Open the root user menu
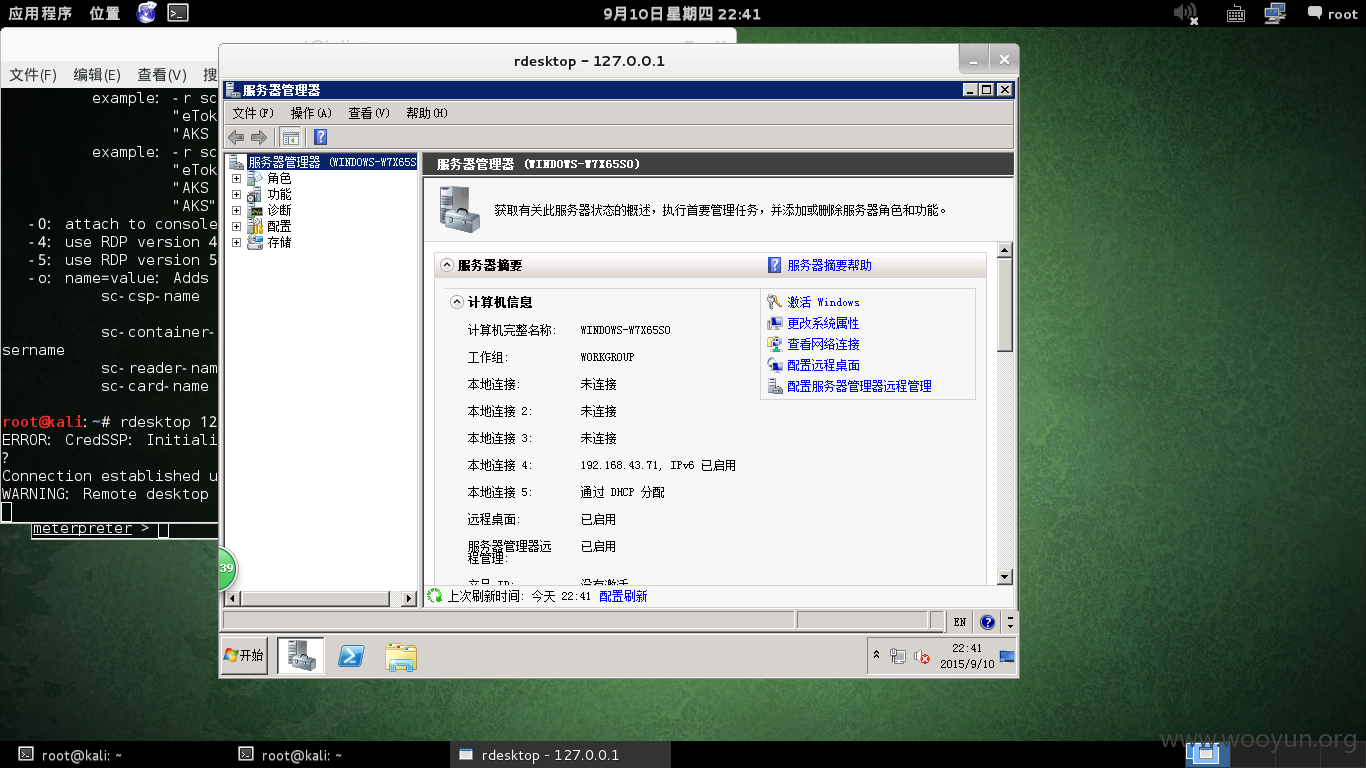This screenshot has height=768, width=1366. [1332, 14]
